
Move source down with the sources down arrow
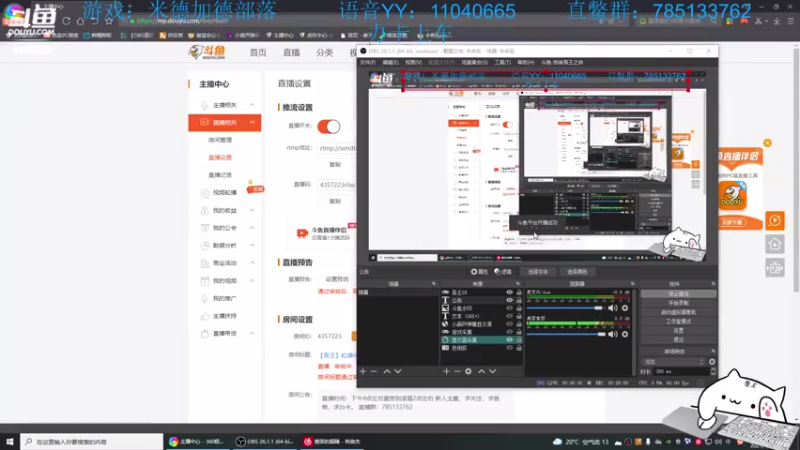(492, 371)
